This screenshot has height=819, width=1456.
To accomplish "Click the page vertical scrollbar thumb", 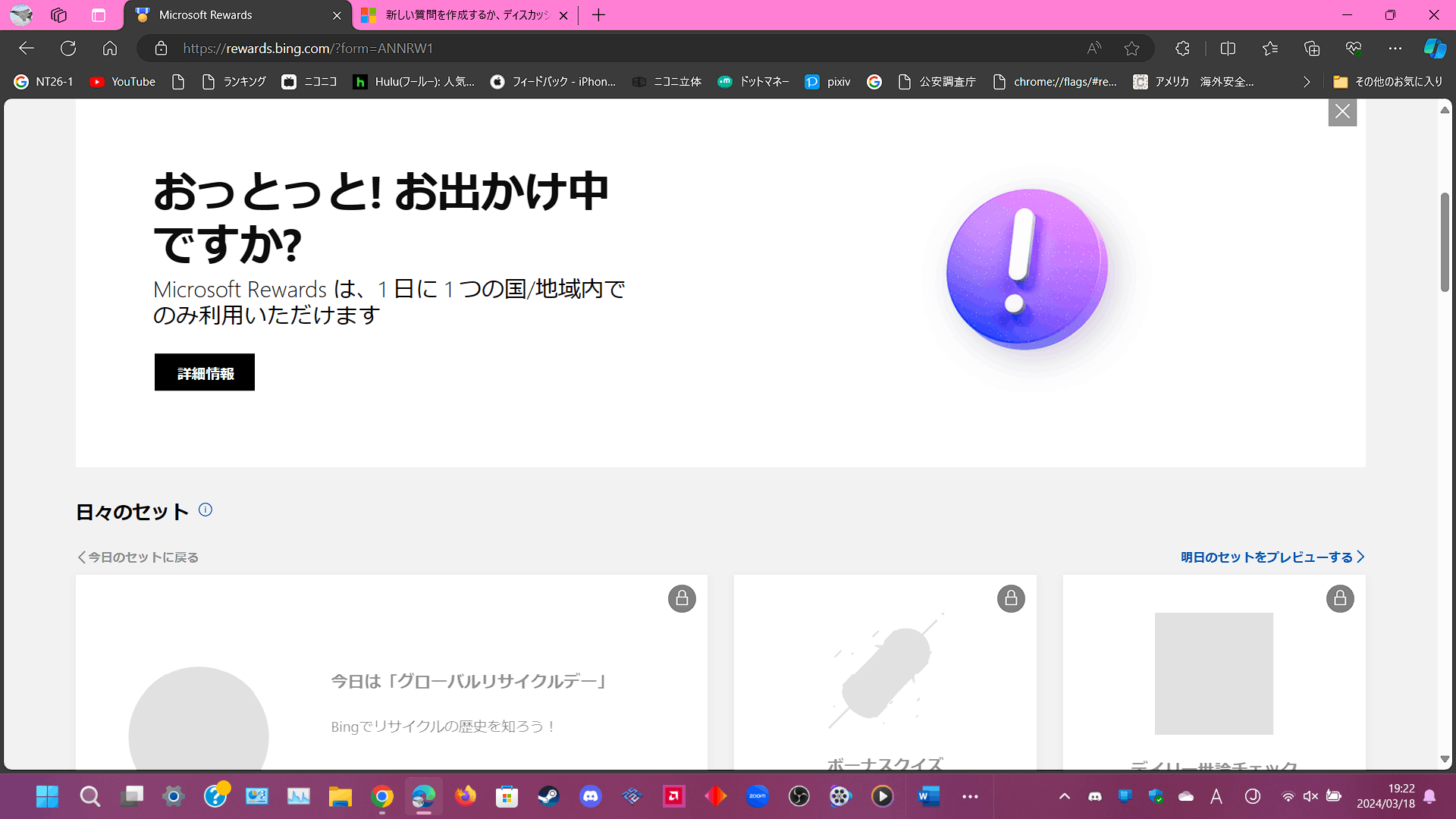I will pyautogui.click(x=1445, y=243).
